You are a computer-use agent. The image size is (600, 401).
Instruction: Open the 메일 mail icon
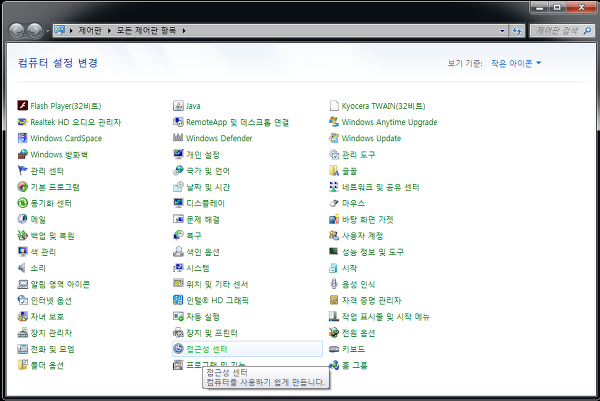tap(23, 219)
